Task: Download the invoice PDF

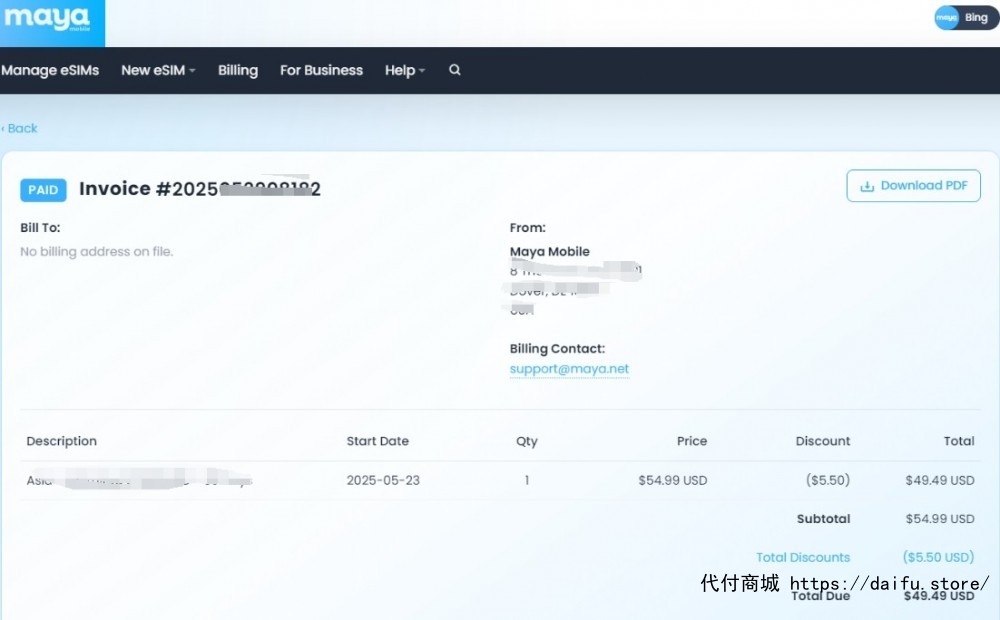Action: tap(913, 186)
